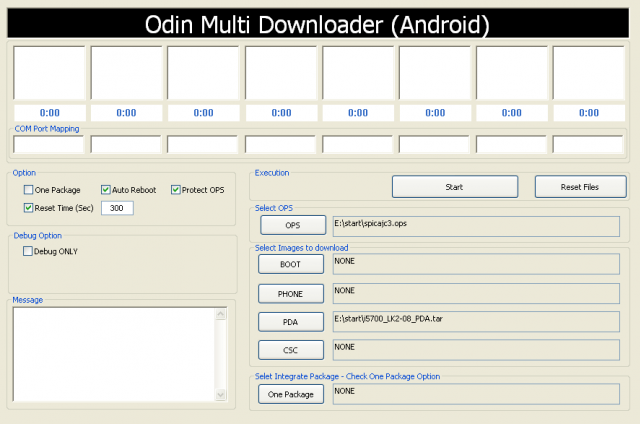Browse for an OPS file with the OPS button
The width and height of the screenshot is (640, 424).
tap(293, 225)
